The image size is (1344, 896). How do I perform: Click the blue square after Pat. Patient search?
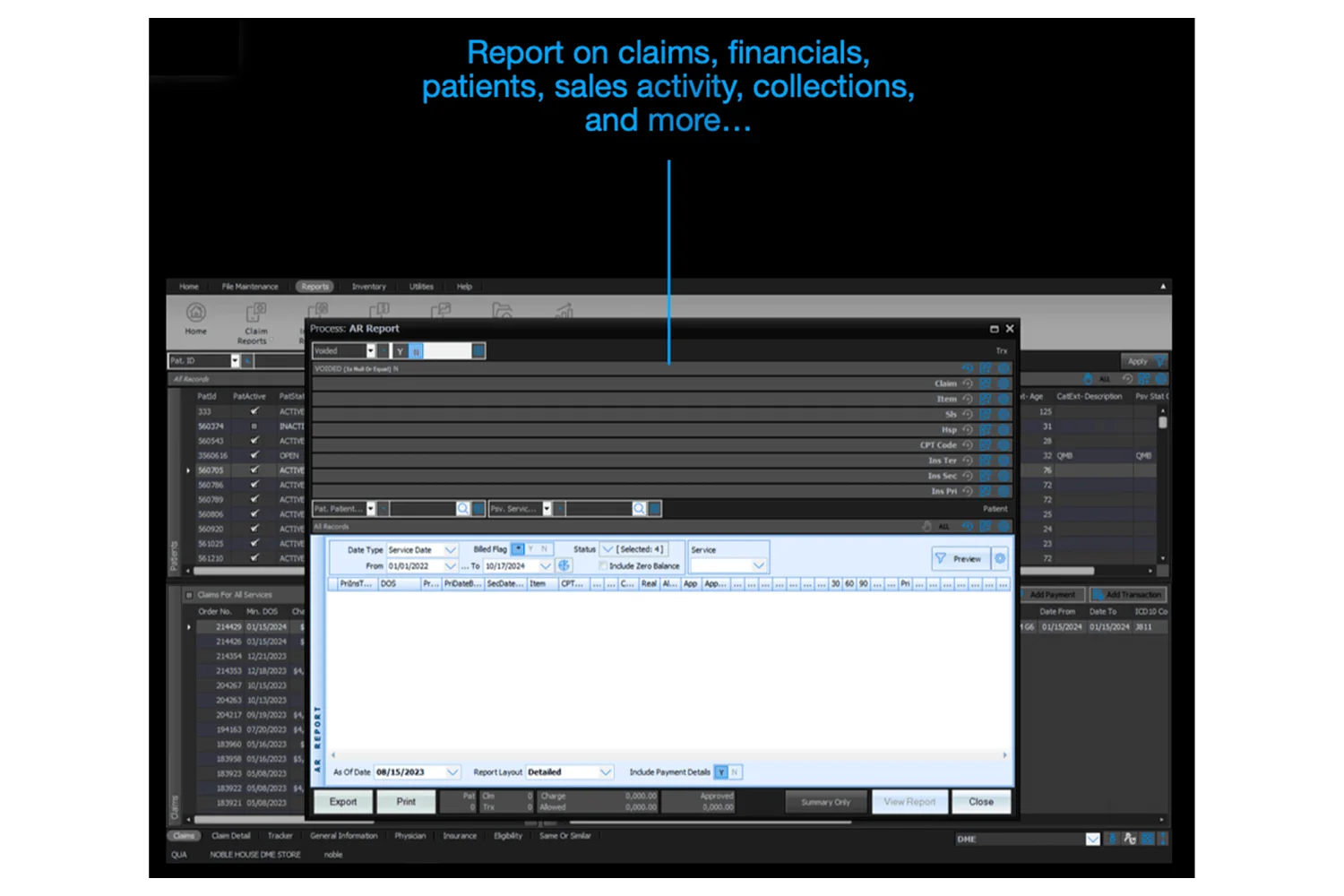tap(478, 509)
